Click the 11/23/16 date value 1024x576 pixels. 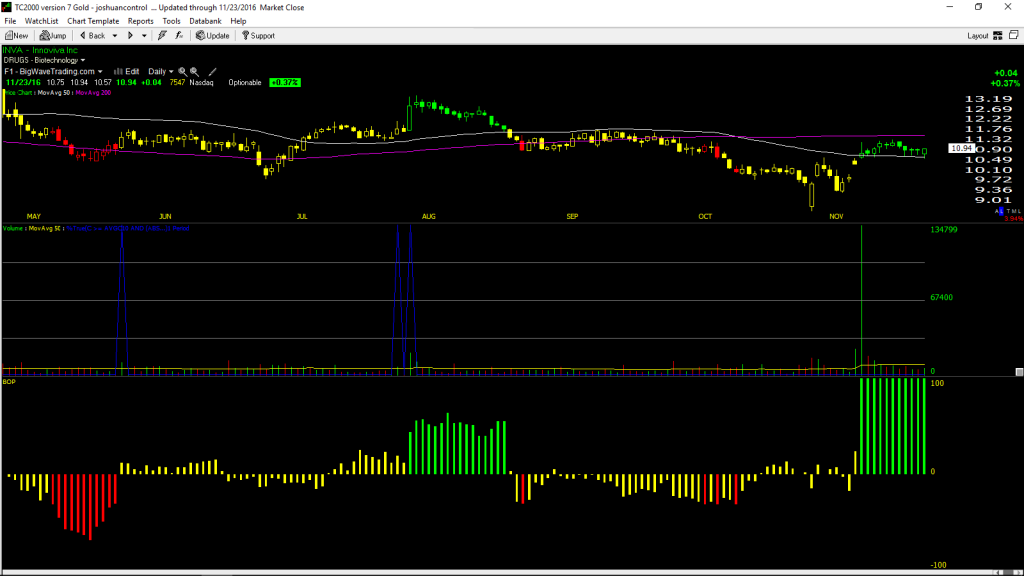[x=23, y=82]
